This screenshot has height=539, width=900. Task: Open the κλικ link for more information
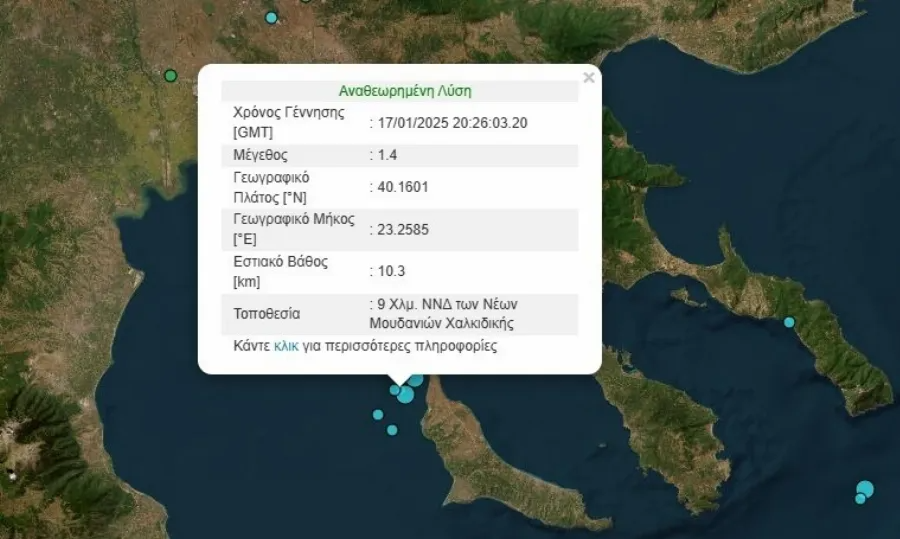(285, 347)
